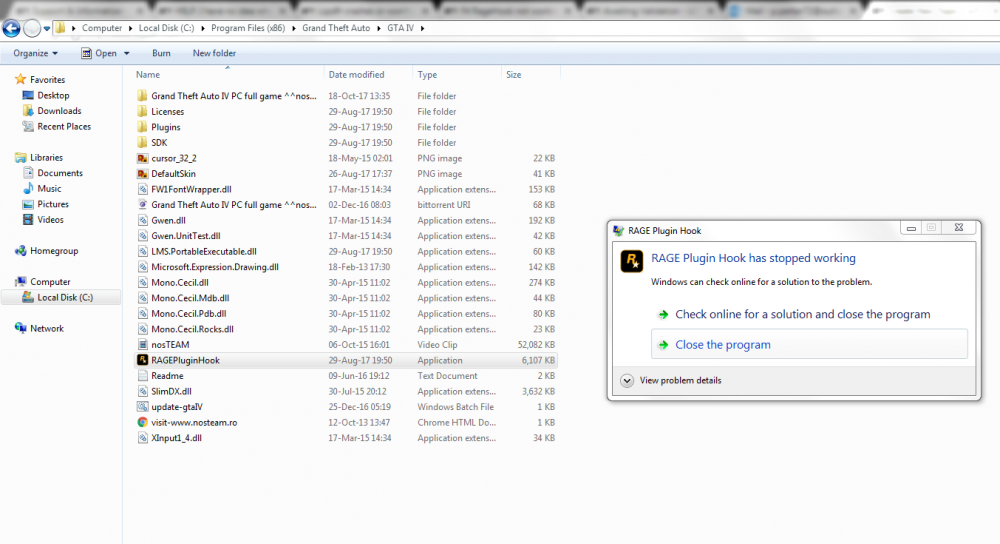
Task: Click RAGEPluginHook size cell 6,107 KB
Action: (538, 360)
